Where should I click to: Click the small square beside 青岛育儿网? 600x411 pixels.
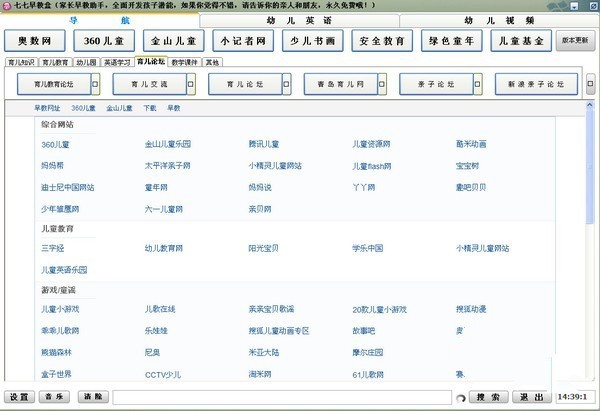tap(382, 84)
